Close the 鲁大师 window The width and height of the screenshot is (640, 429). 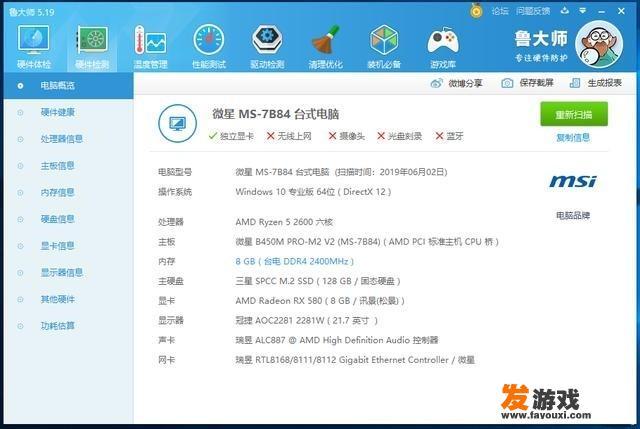621,11
